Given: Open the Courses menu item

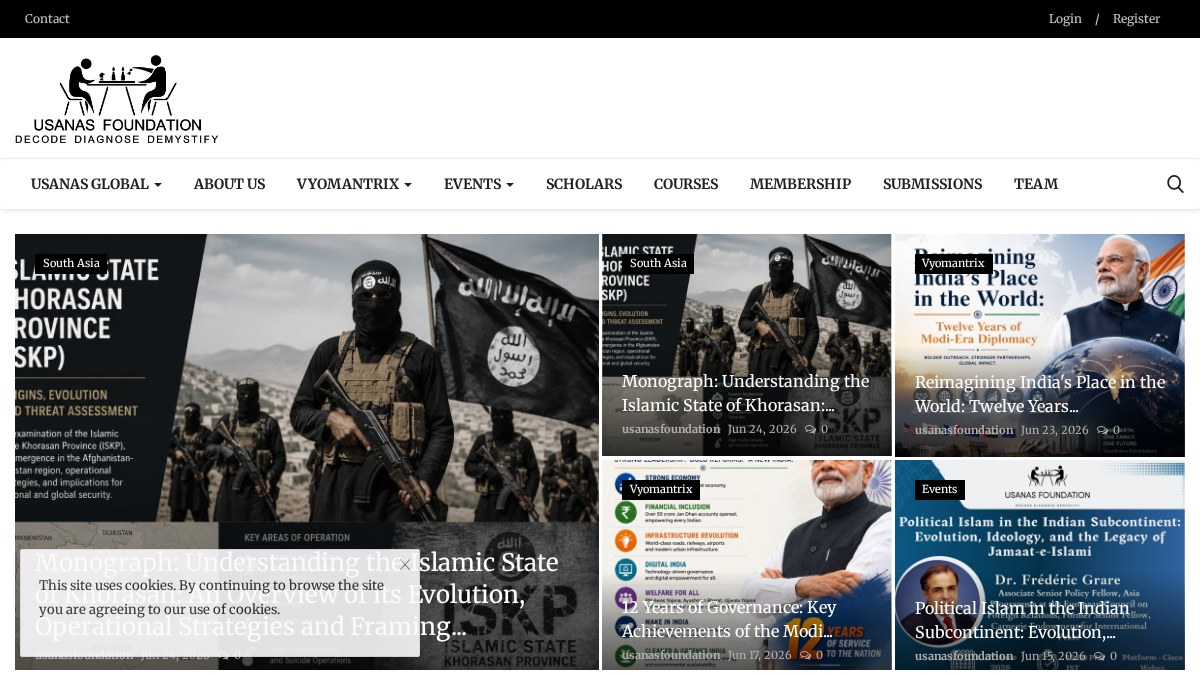Looking at the screenshot, I should [686, 184].
